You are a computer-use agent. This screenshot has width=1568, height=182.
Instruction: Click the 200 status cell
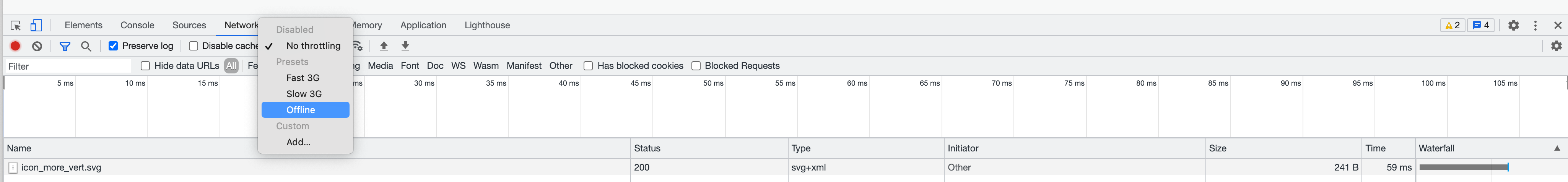coord(709,167)
